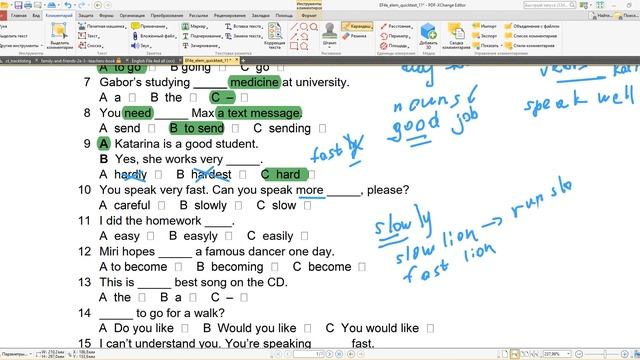Tick checkbox for question 12 option A 'to become'

[x=178, y=267]
